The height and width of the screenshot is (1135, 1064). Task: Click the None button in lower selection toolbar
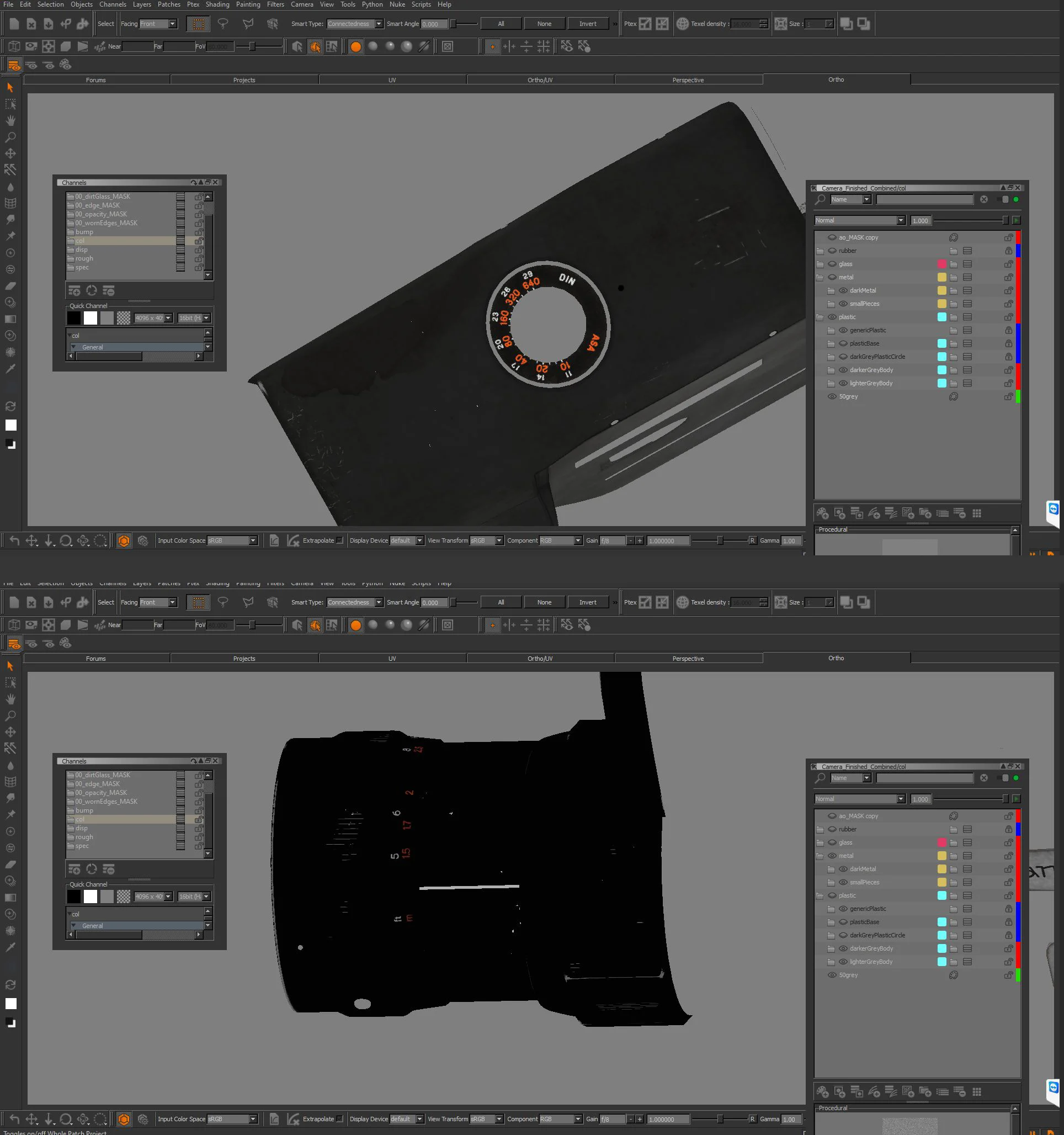pyautogui.click(x=544, y=602)
